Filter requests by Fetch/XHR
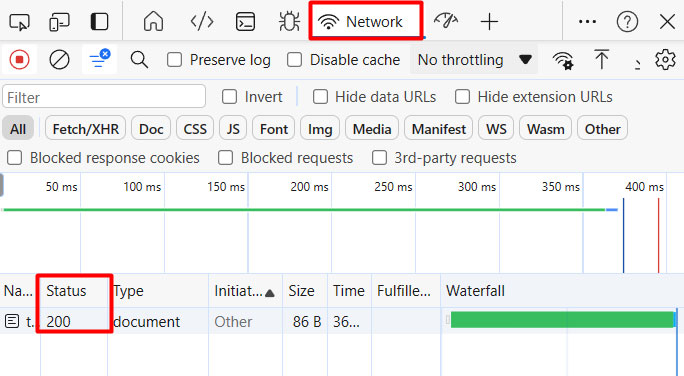The width and height of the screenshot is (684, 376). pyautogui.click(x=86, y=129)
